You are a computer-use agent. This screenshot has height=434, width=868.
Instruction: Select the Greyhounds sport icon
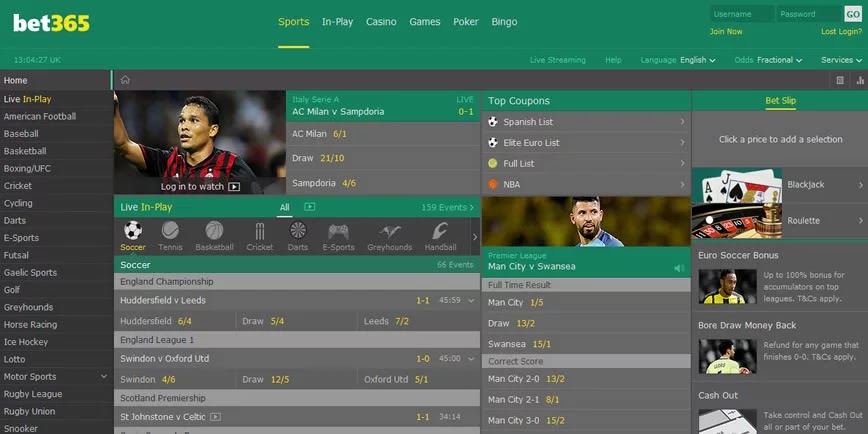390,231
